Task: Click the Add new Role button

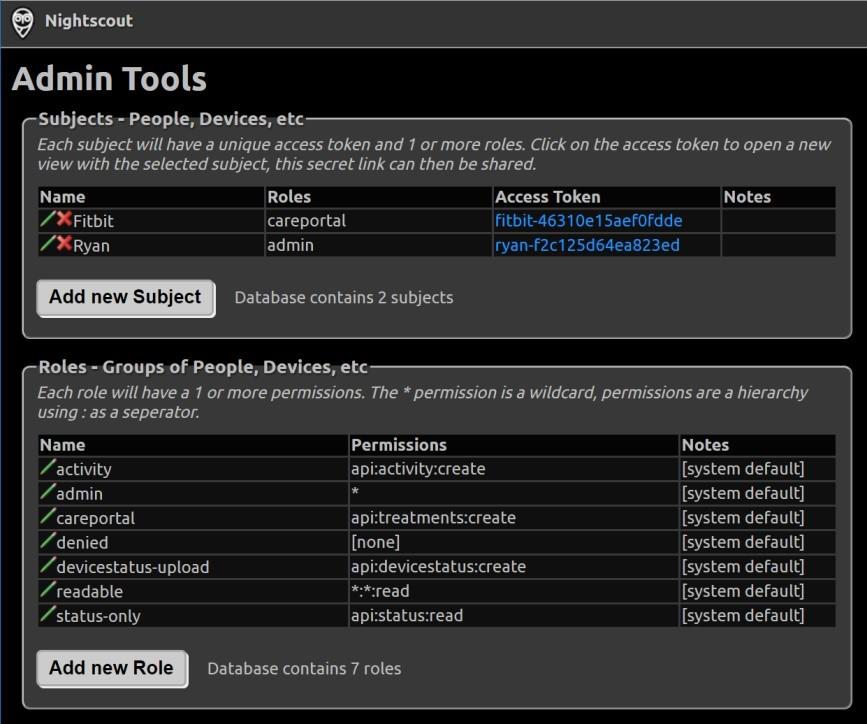Action: 112,669
